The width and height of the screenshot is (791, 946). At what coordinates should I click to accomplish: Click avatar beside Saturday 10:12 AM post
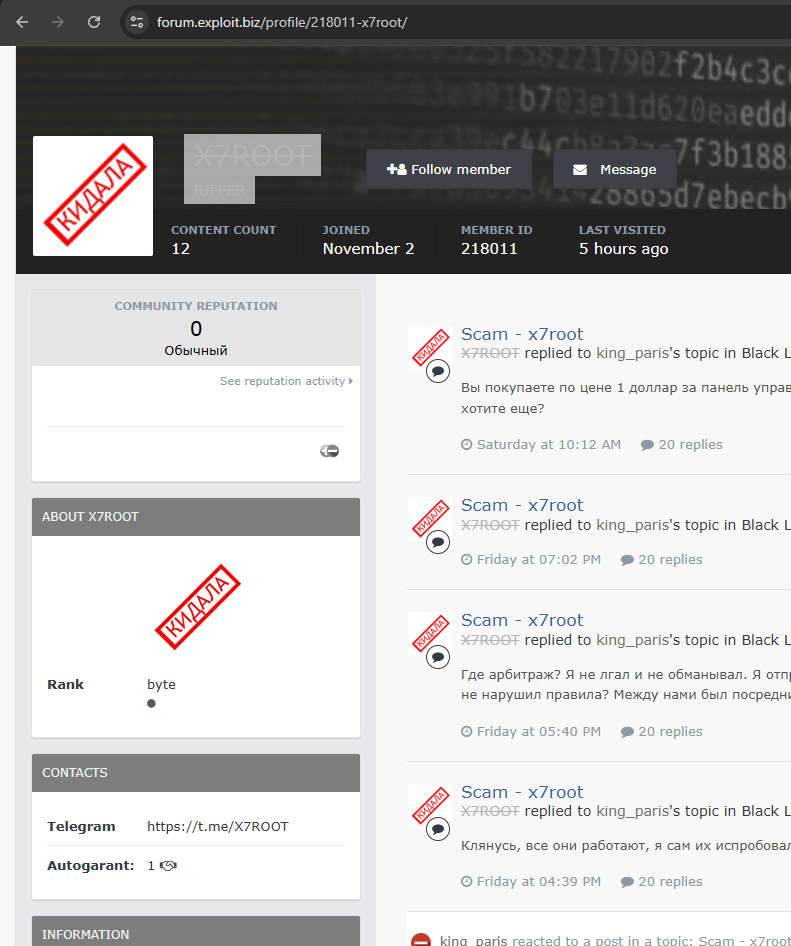click(x=430, y=348)
